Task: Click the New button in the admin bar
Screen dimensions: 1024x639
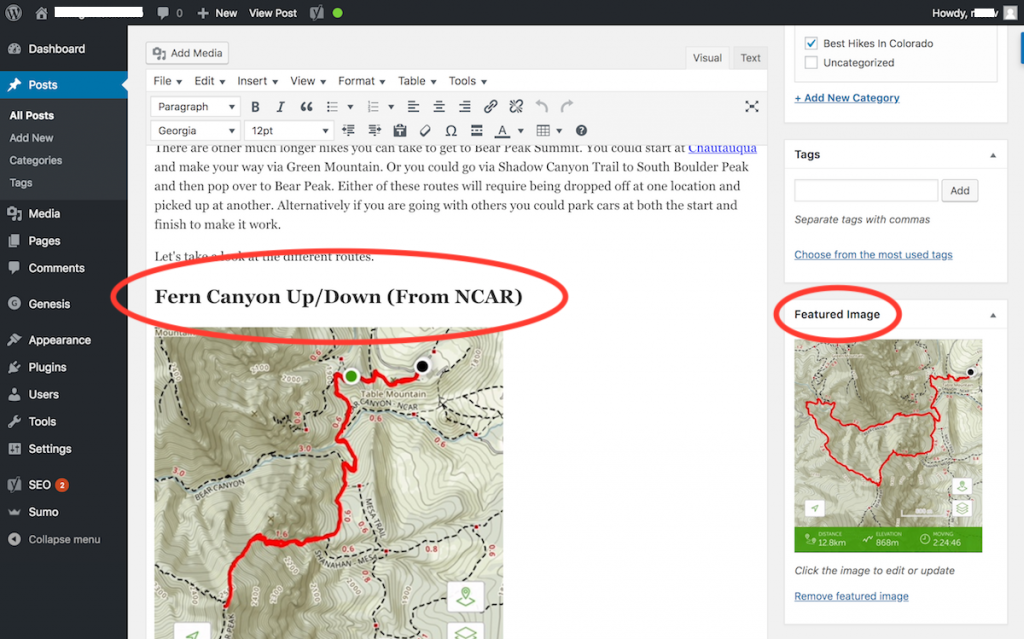Action: click(217, 13)
